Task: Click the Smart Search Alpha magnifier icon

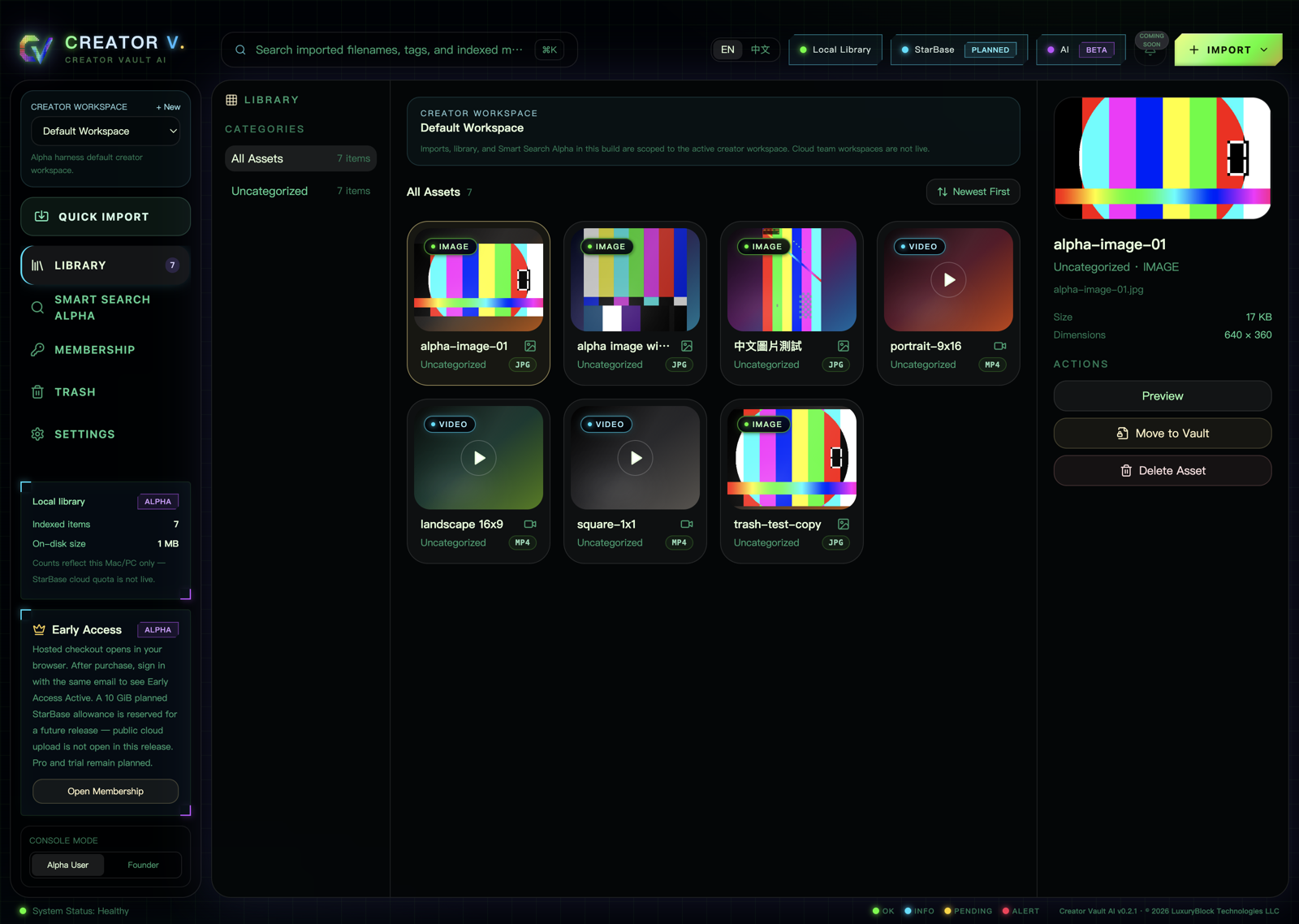Action: pyautogui.click(x=37, y=308)
